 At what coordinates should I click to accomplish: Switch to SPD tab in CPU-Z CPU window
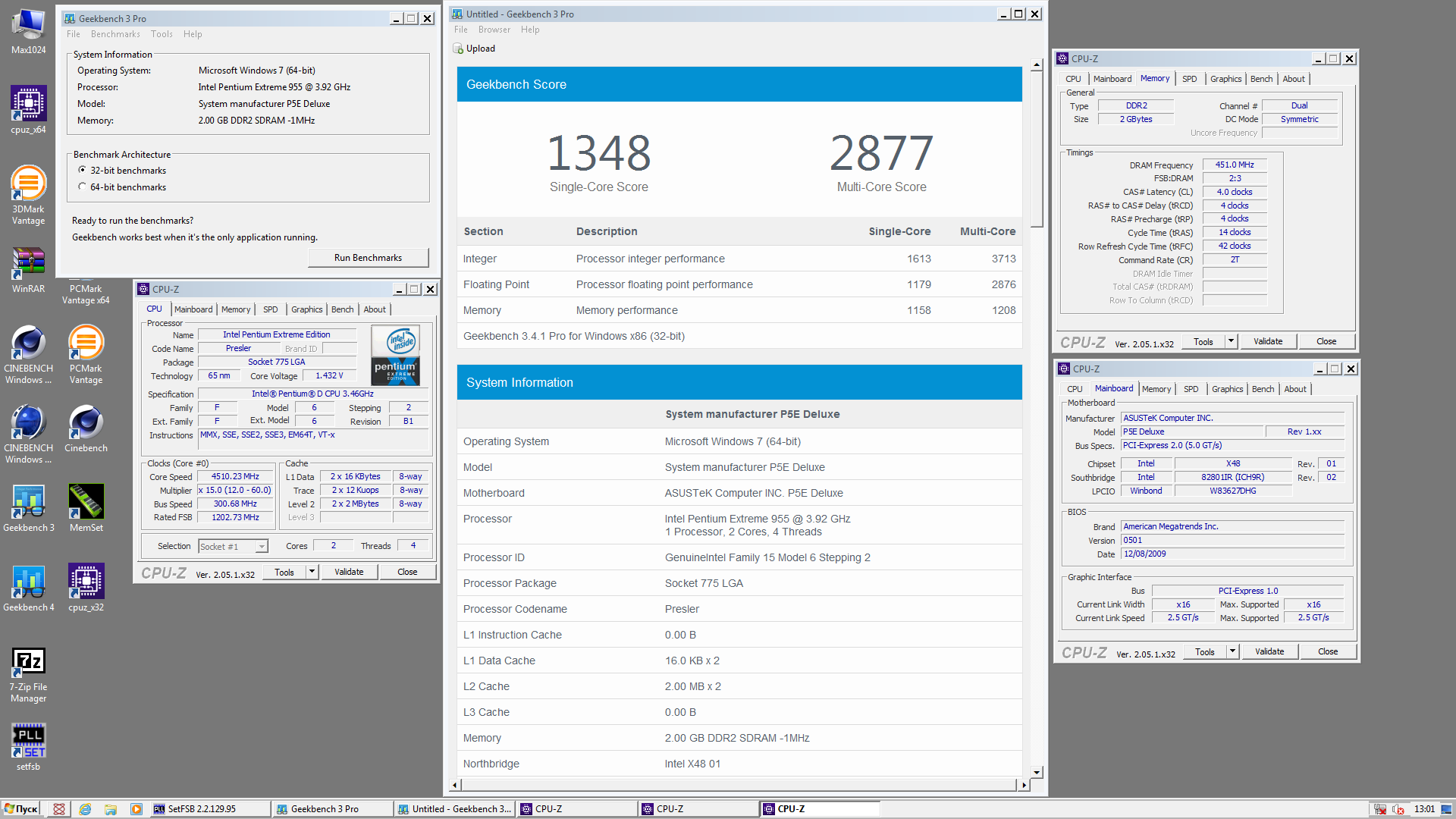point(271,309)
